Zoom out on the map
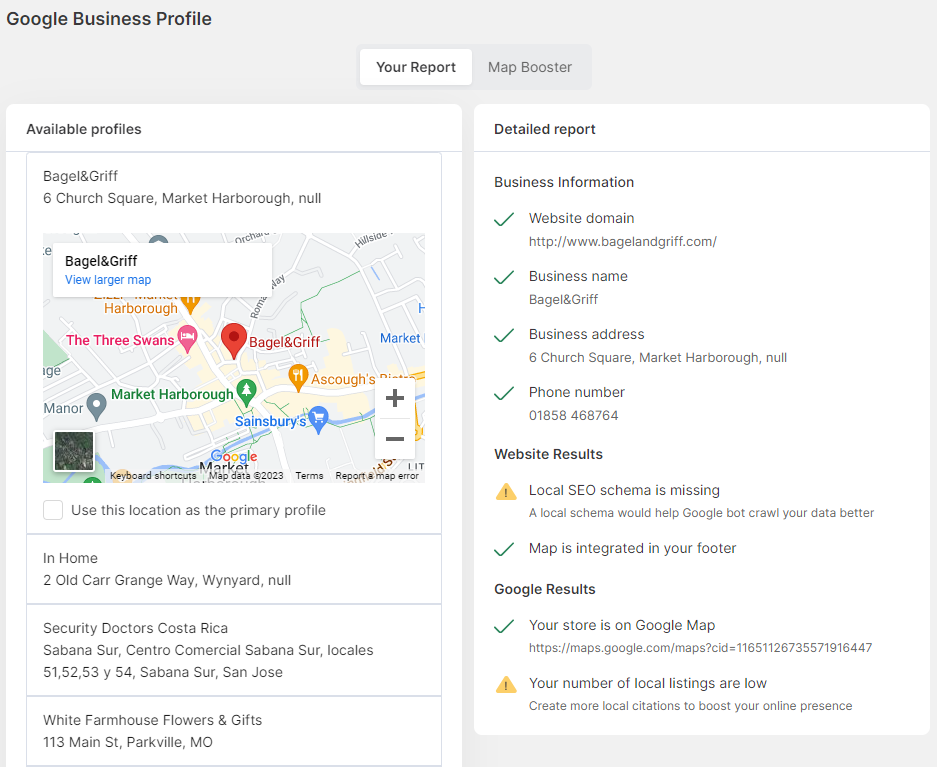This screenshot has width=937, height=767. point(394,439)
